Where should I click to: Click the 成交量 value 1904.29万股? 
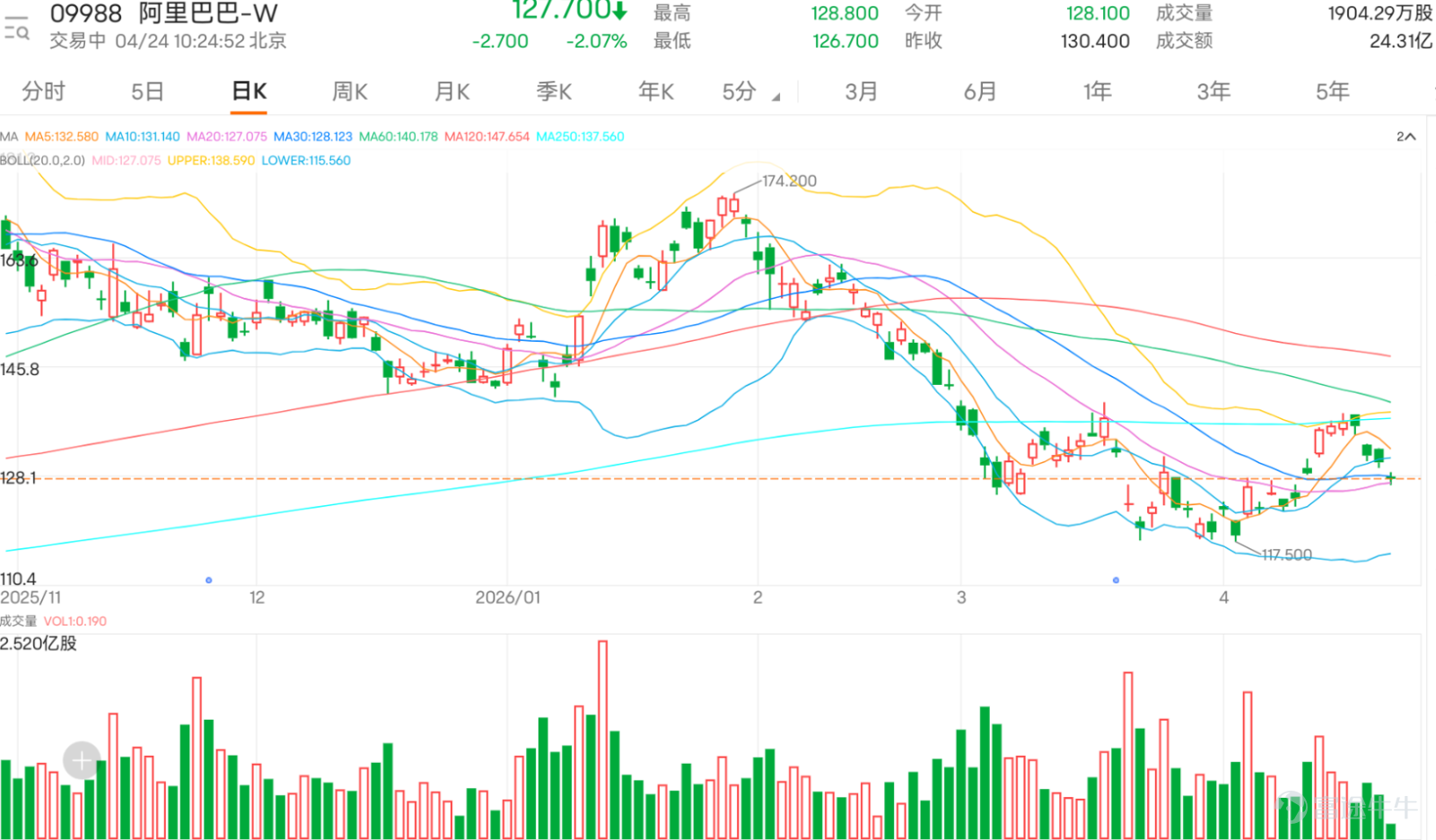1379,13
